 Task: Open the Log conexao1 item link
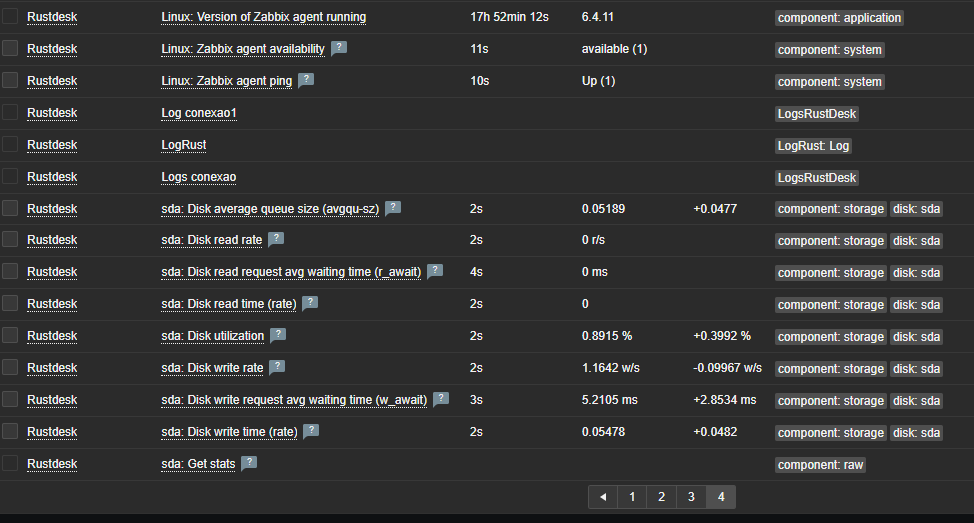click(199, 113)
